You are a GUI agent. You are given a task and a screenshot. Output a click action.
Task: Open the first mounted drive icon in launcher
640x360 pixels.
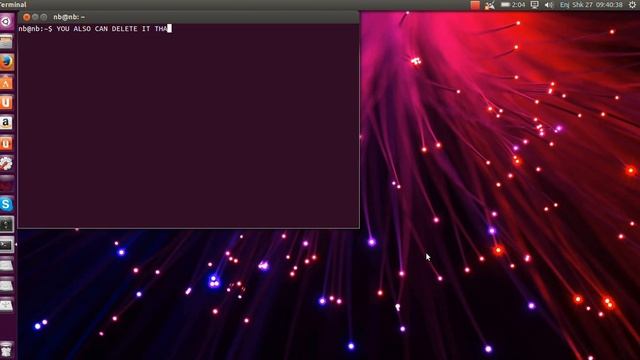[x=6, y=265]
